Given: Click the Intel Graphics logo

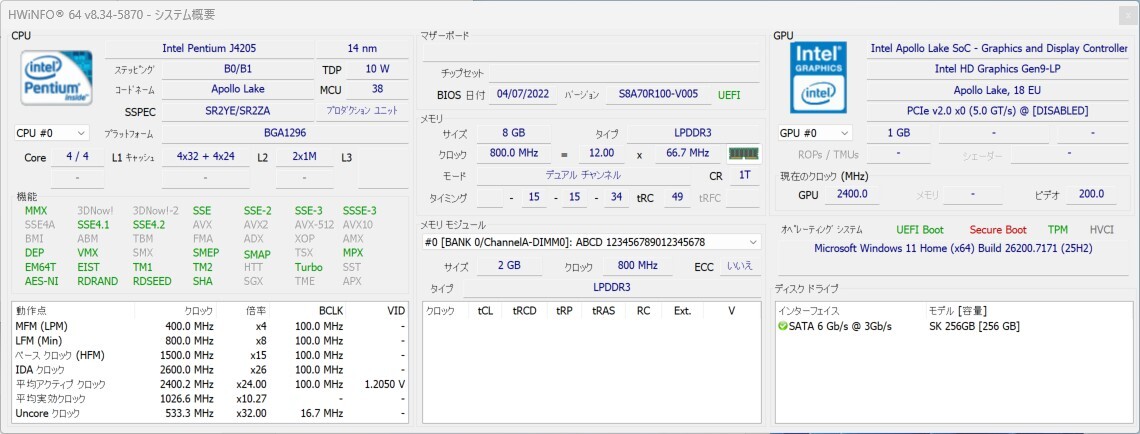Looking at the screenshot, I should pyautogui.click(x=819, y=76).
